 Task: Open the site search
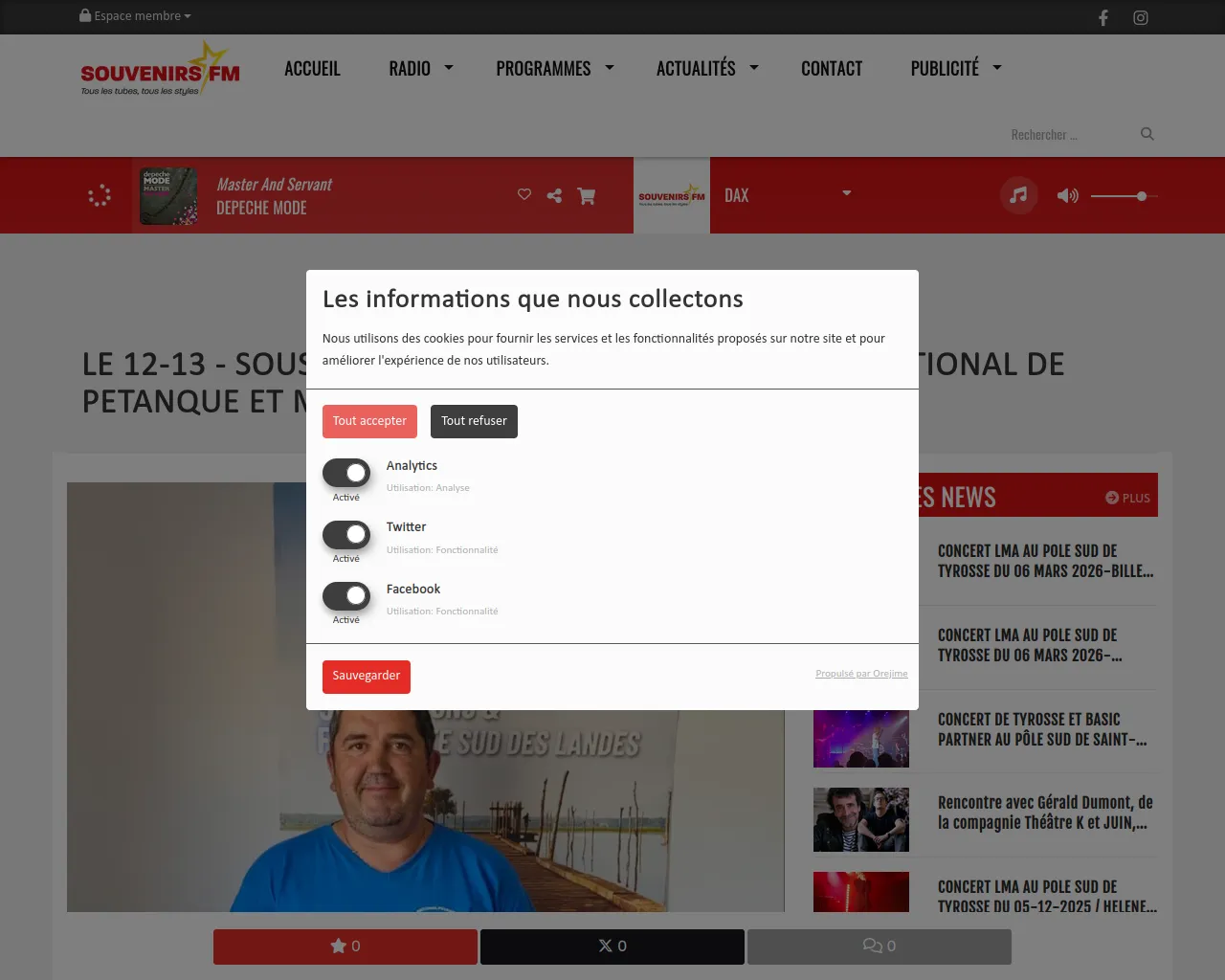pos(1147,134)
